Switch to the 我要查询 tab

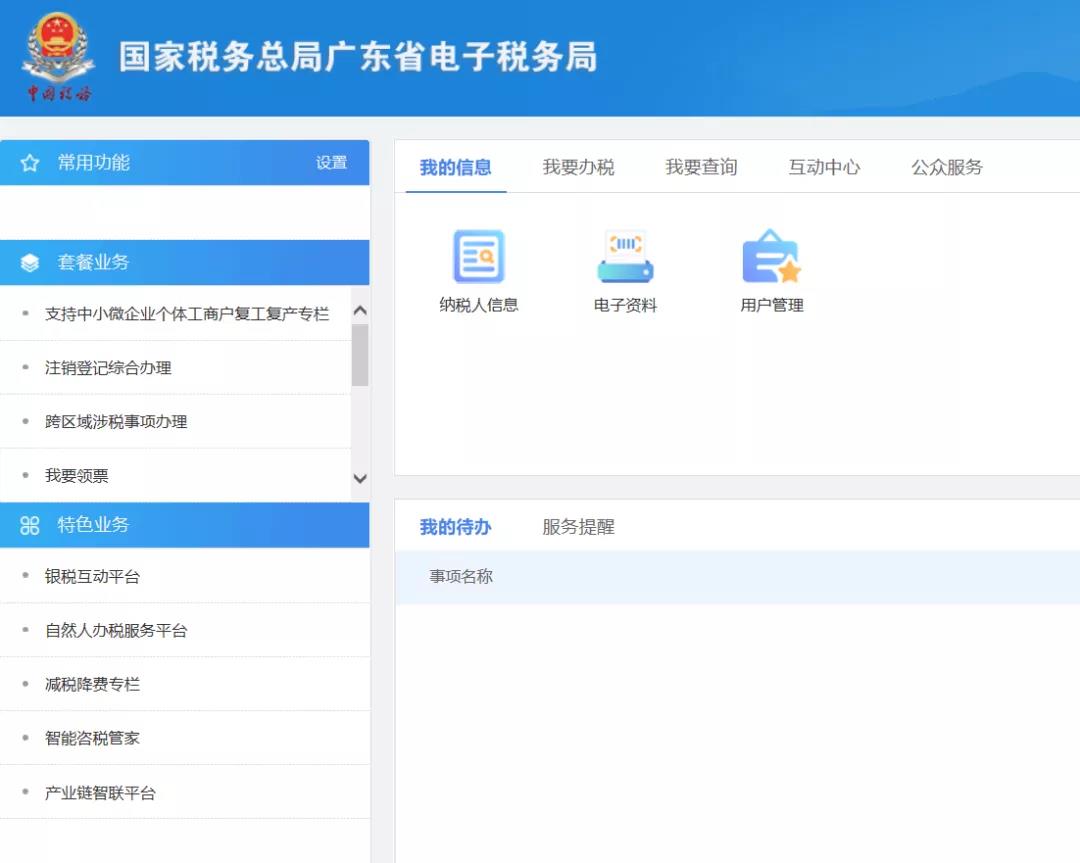point(701,167)
